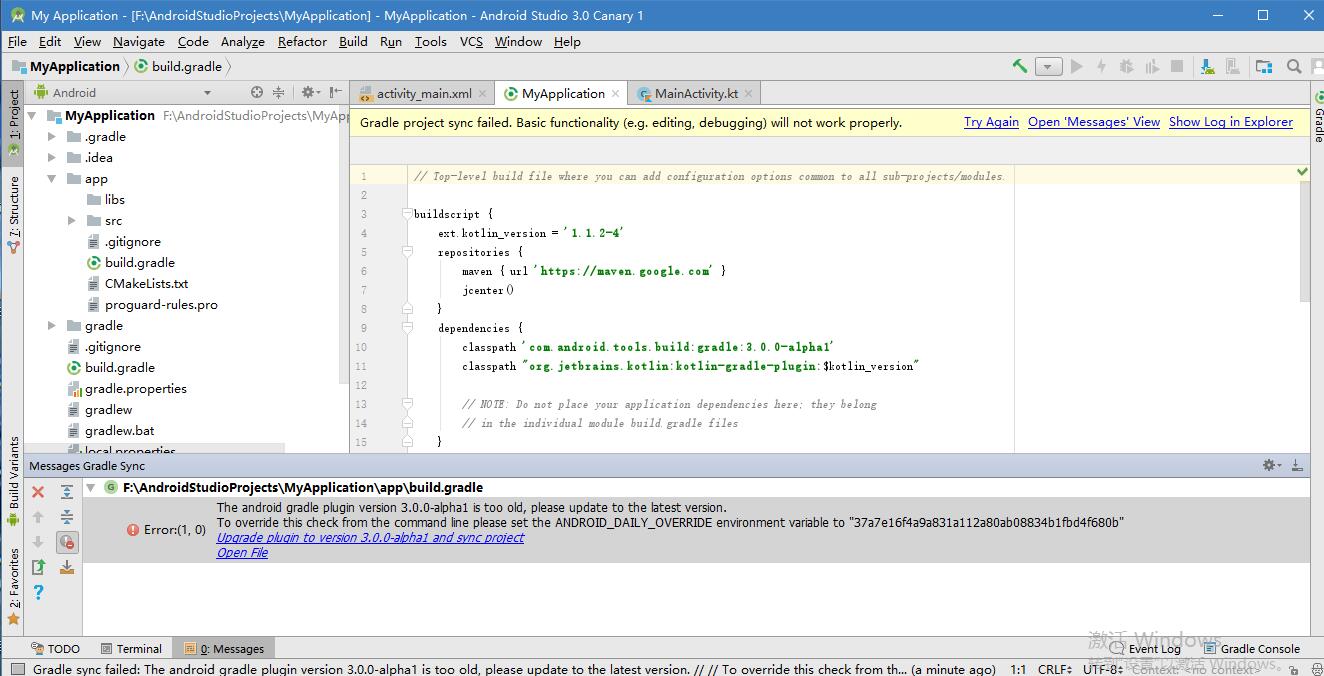Toggle the 1: Project side tab
The image size is (1324, 676).
[x=14, y=123]
